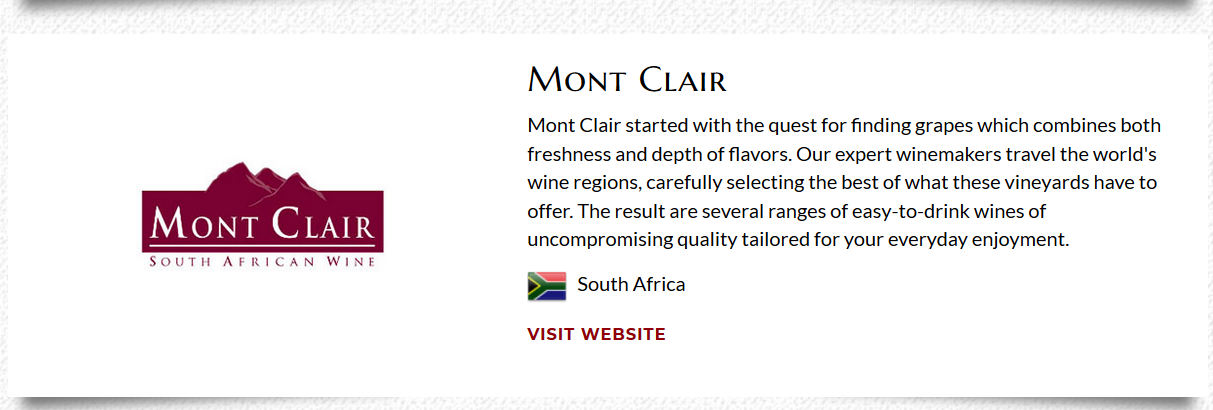This screenshot has height=410, width=1213.
Task: Click the Mont Clair logo image
Action: pyautogui.click(x=263, y=214)
